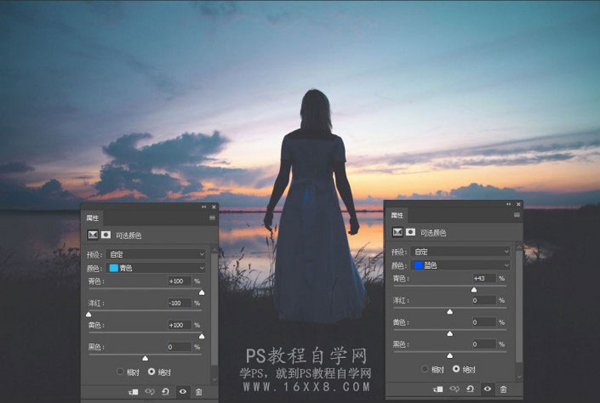Screen dimensions: 600x403
Task: Close the Blue Properties panel
Action: [x=518, y=204]
